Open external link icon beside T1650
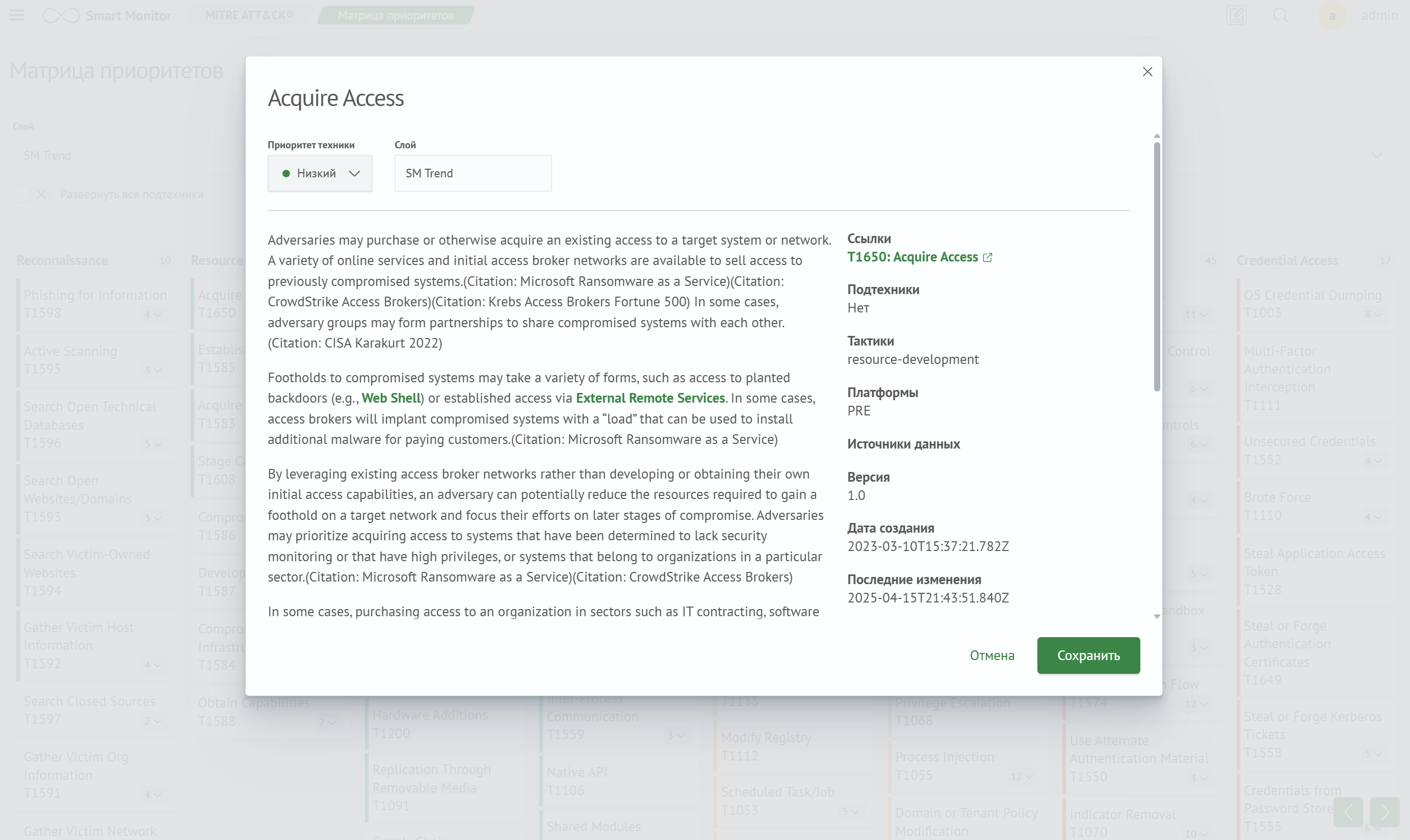 click(x=988, y=257)
